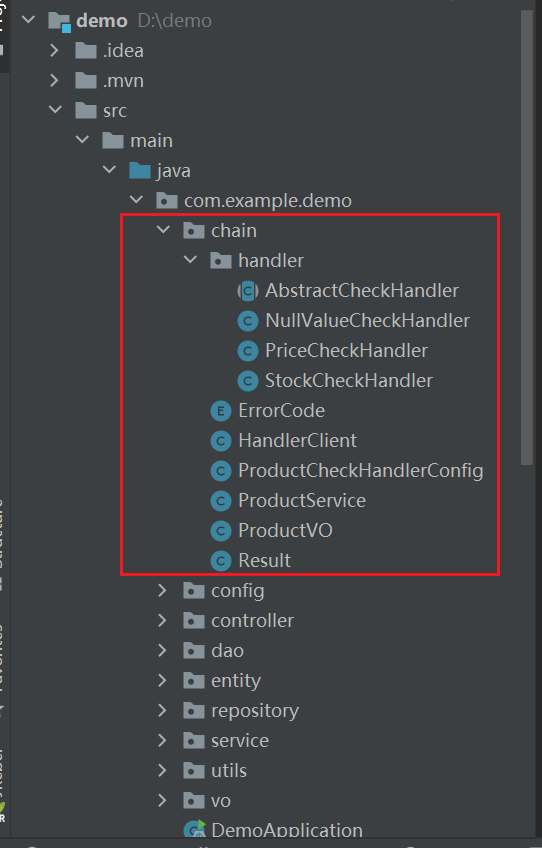Expand the dao package chevron
Screen dimensions: 542x848
[x=162, y=651]
